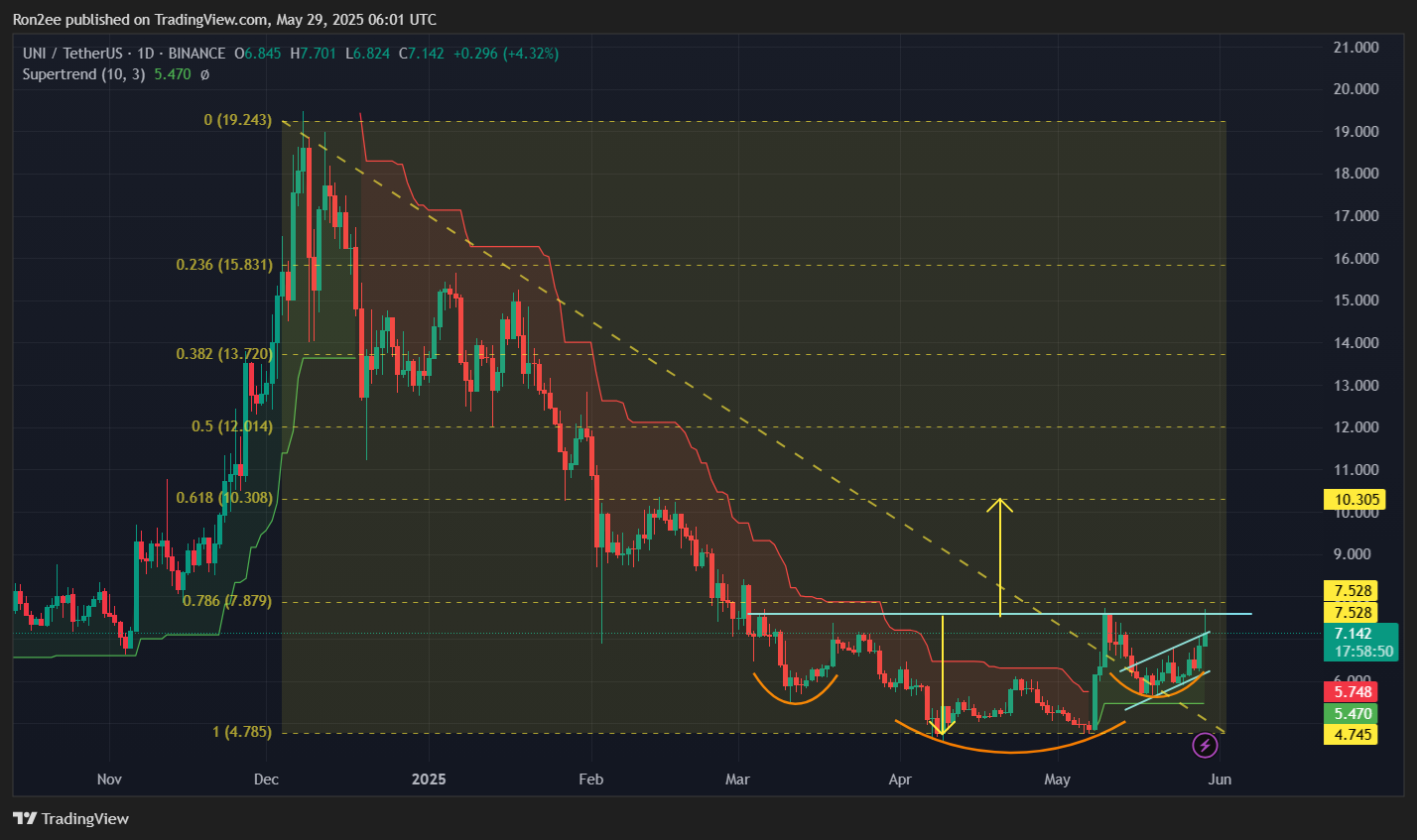
Task: Click Fibonacci label 0.786 (7.879)
Action: pyautogui.click(x=227, y=601)
